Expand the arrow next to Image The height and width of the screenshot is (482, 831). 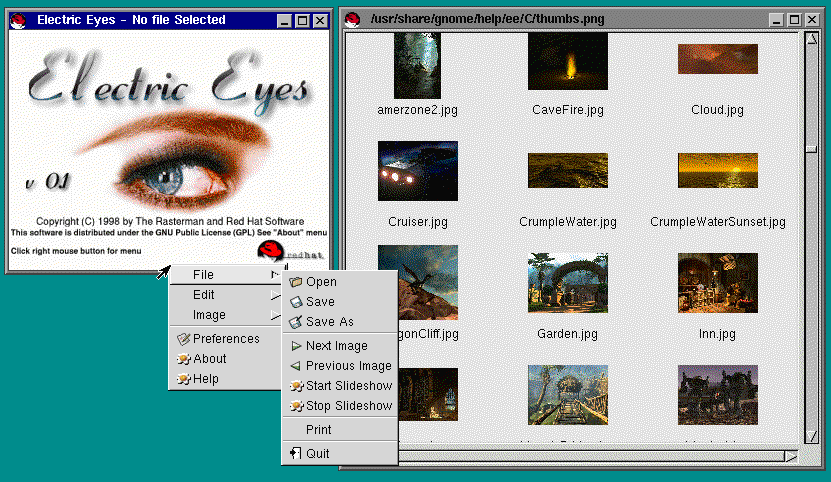(x=275, y=315)
